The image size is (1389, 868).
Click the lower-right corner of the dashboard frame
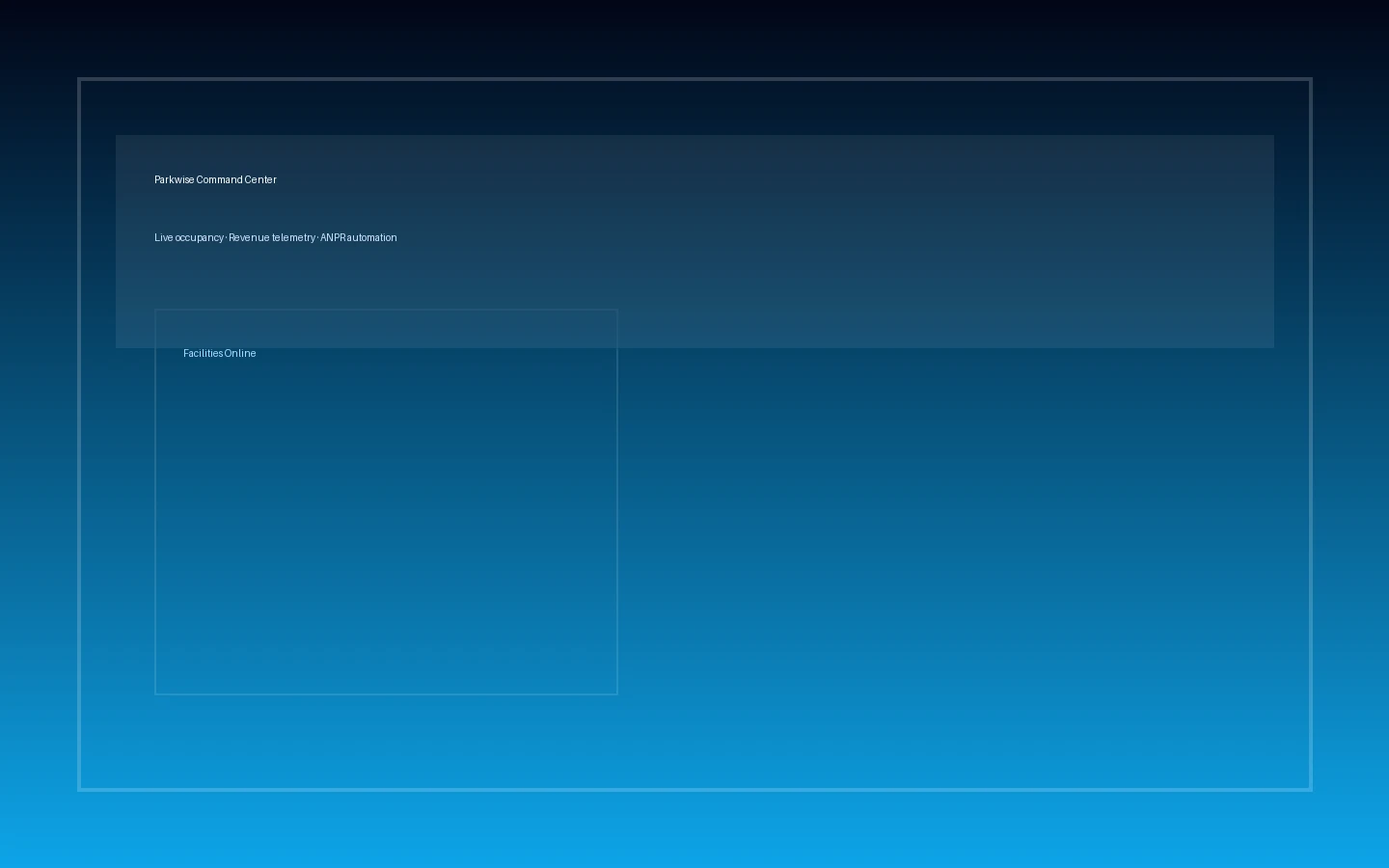point(1308,789)
